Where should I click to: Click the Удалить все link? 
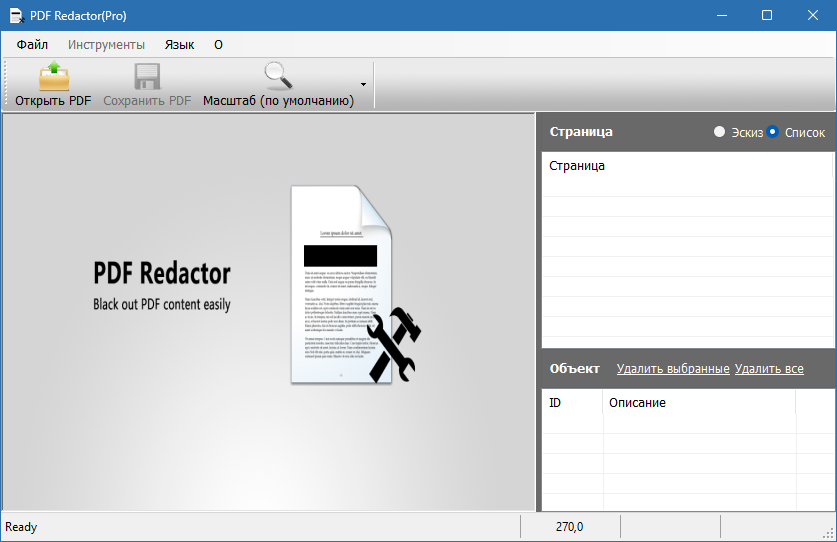tap(769, 369)
